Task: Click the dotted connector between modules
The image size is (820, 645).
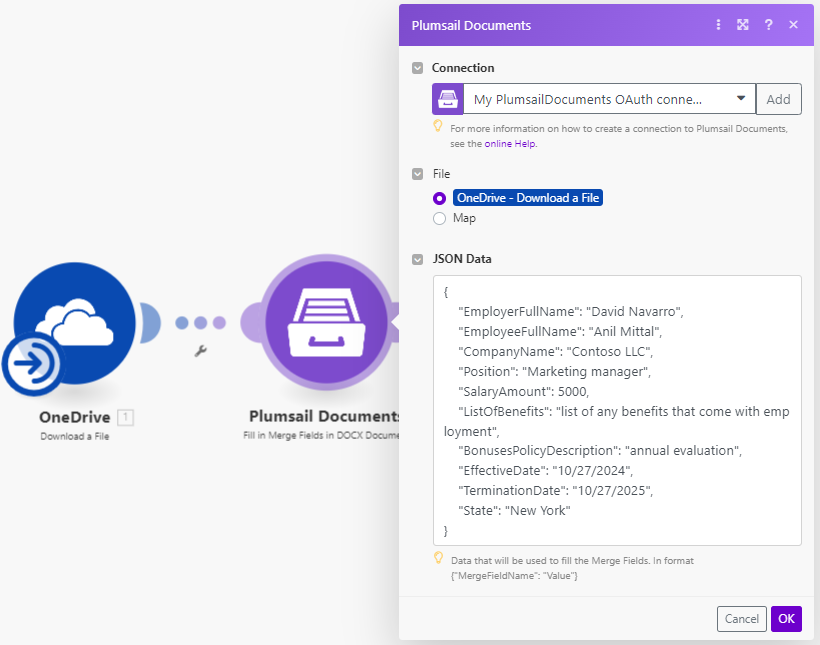Action: 200,323
